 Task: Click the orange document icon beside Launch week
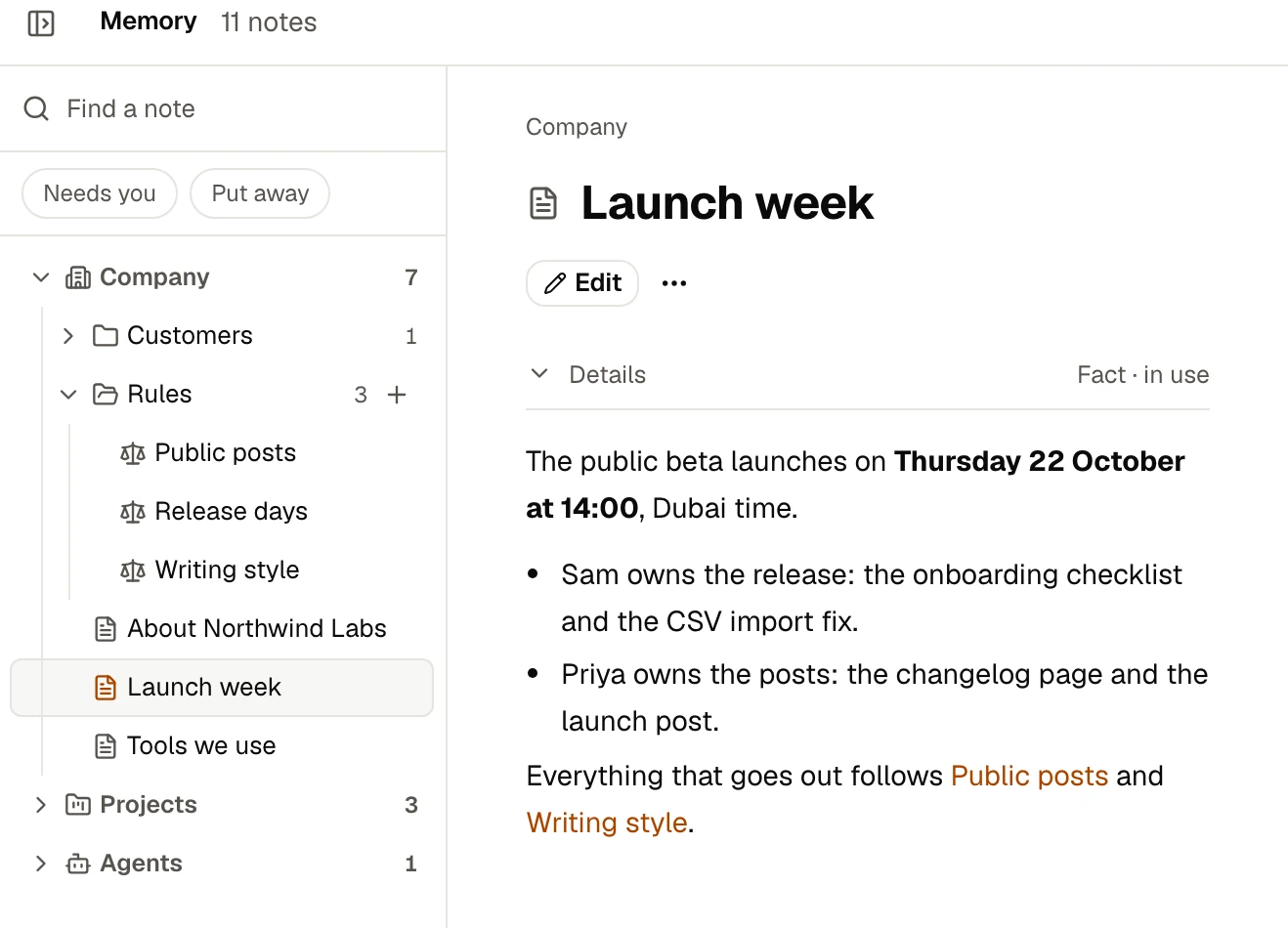(106, 688)
